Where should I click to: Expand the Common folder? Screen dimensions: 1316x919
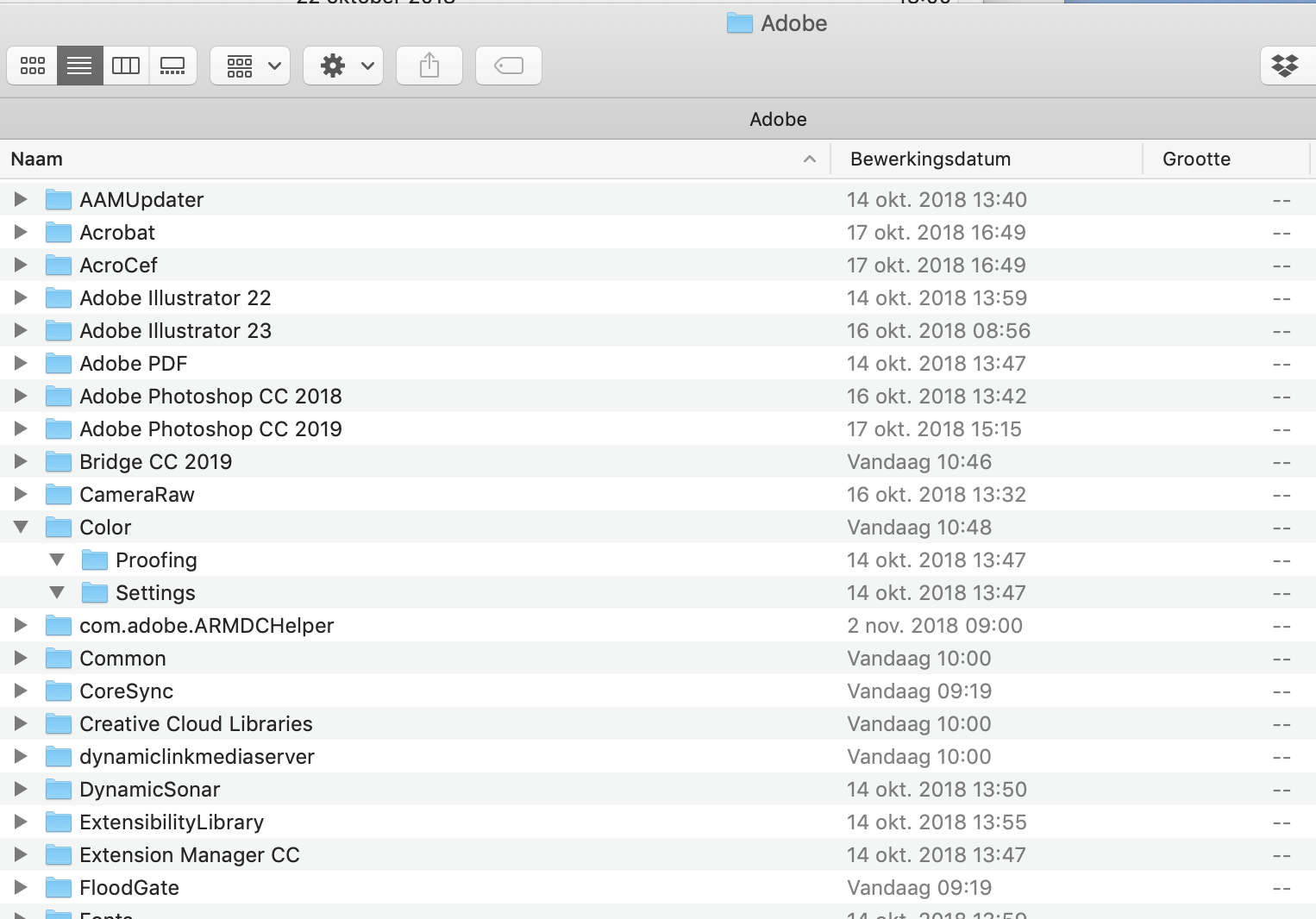(x=21, y=658)
